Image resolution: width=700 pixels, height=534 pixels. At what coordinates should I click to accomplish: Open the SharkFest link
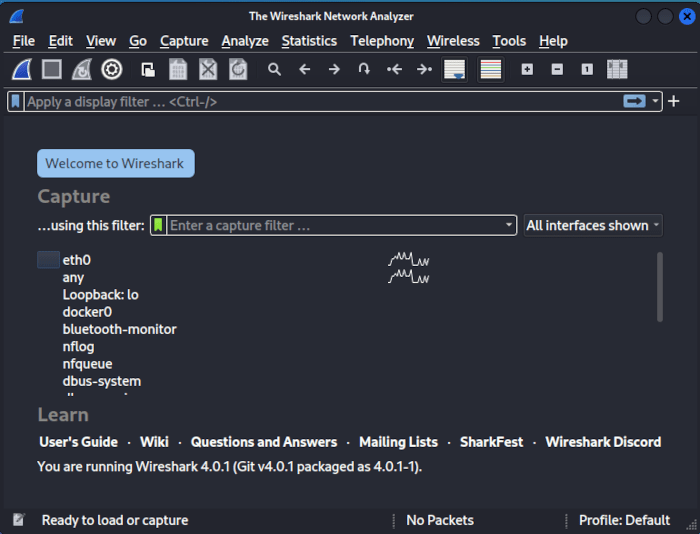pos(492,442)
